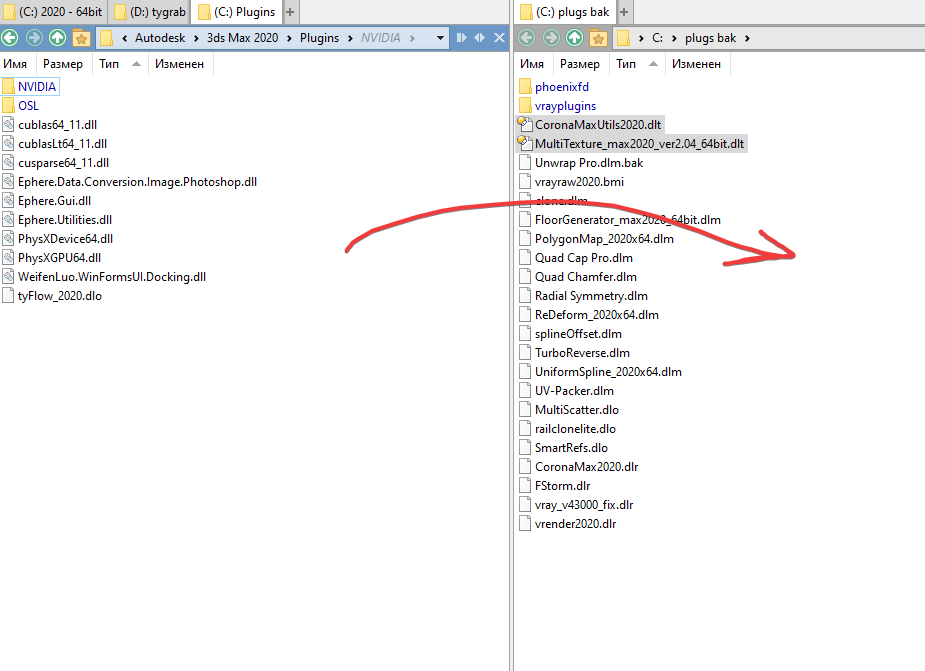Expand chevron after 'plugs bak' breadcrumb

coord(748,38)
